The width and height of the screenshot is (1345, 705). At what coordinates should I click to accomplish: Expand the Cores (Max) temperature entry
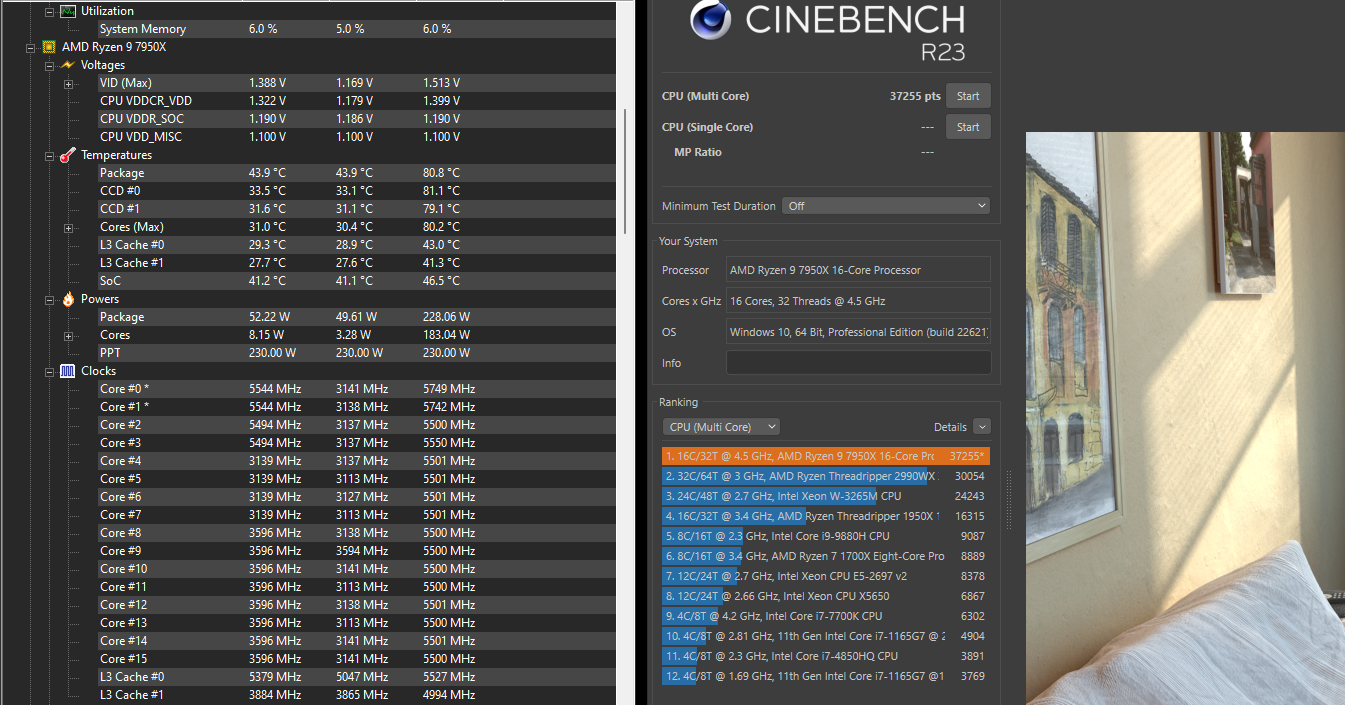67,227
